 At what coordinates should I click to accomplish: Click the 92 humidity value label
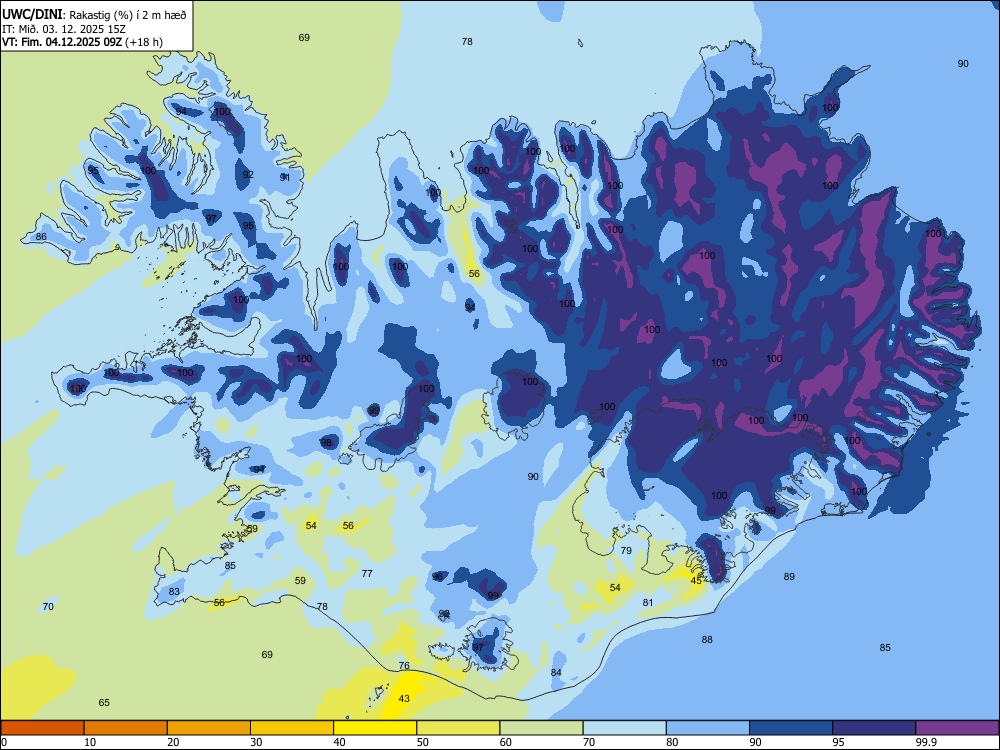point(248,175)
